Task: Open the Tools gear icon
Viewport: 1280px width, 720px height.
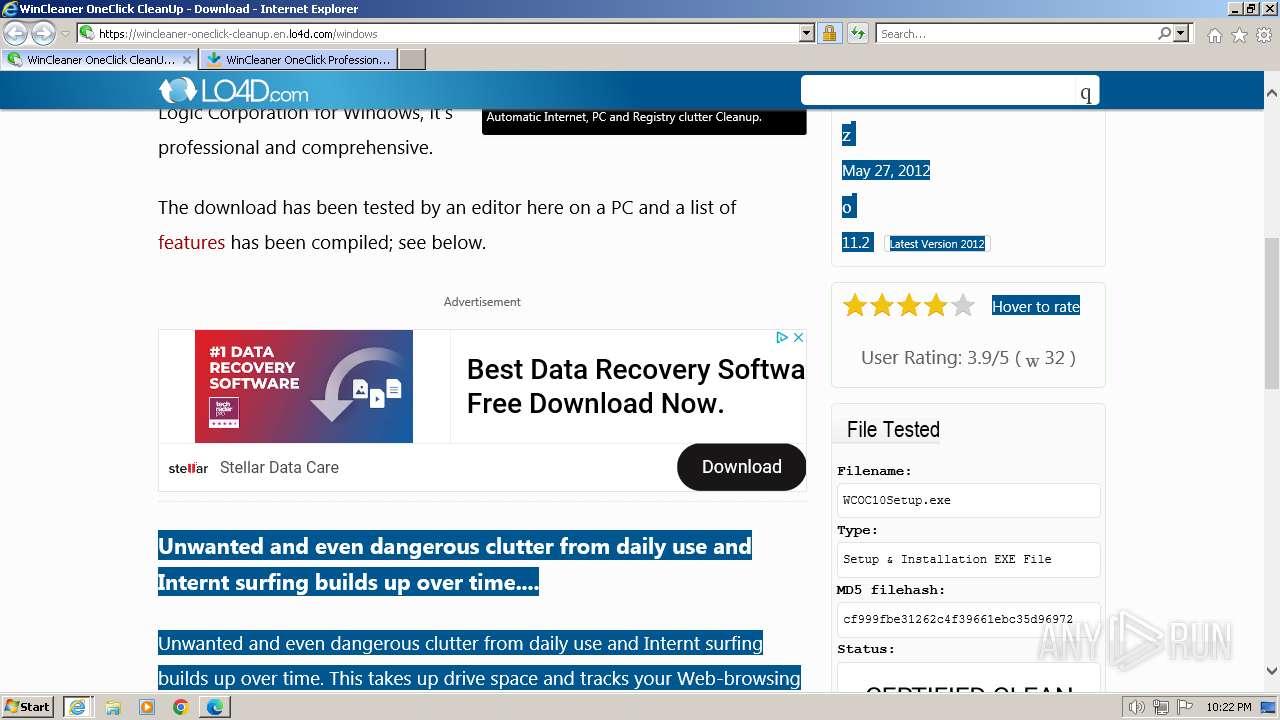Action: [1264, 35]
